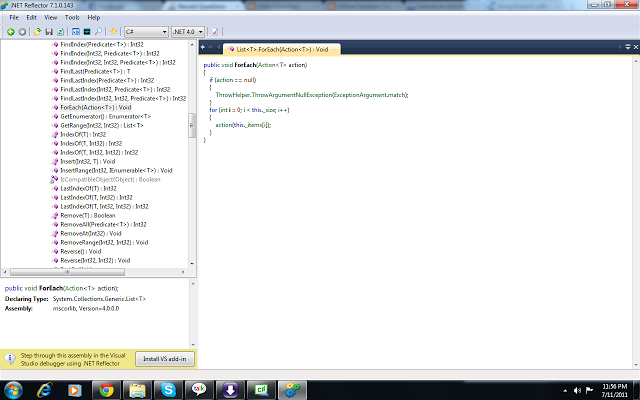Select Reverse() : Void method
640x400 pixels.
tap(80, 251)
